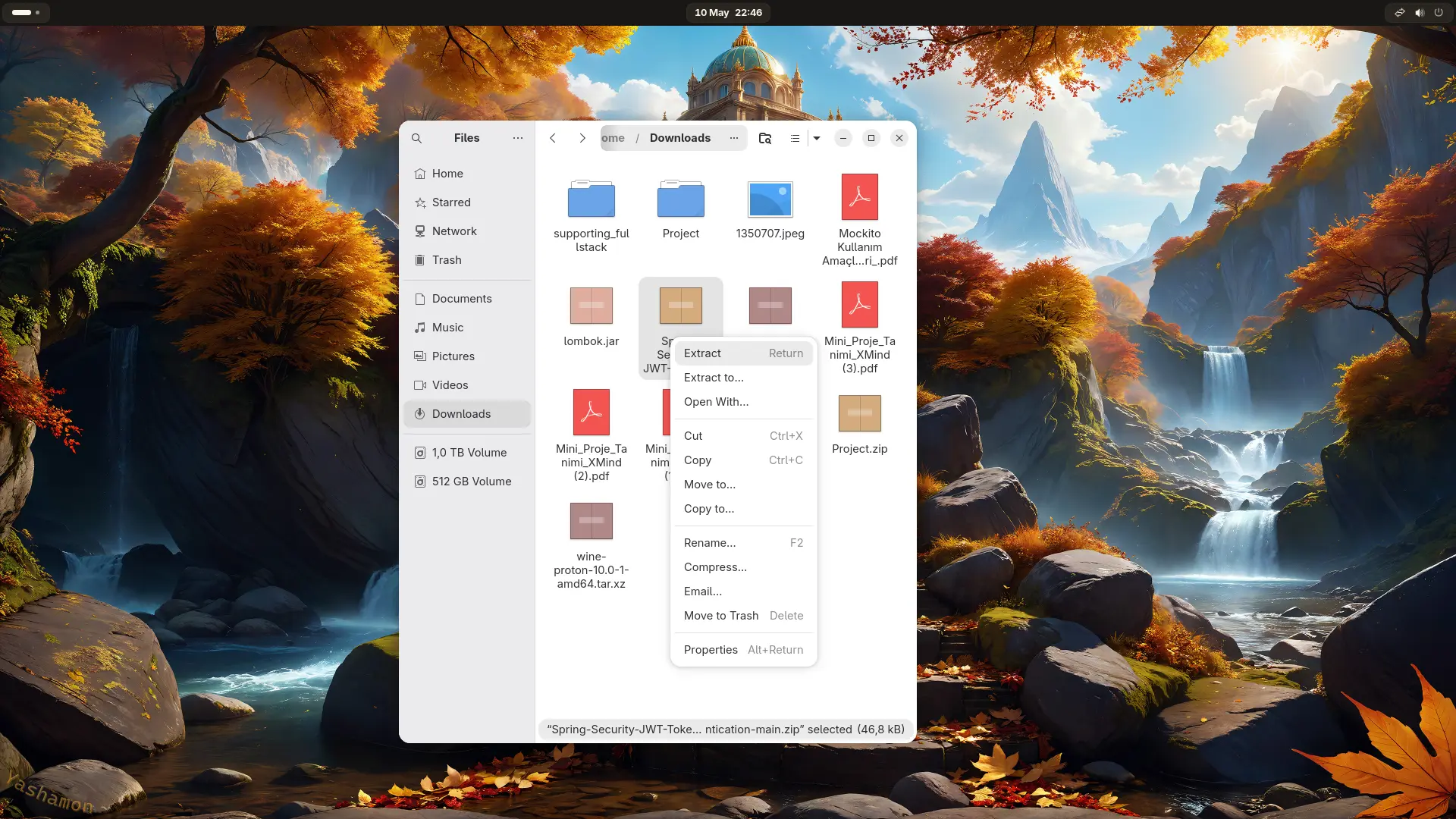Choose Compress... from the context menu
Screen dimensions: 1456x819
tap(743, 567)
